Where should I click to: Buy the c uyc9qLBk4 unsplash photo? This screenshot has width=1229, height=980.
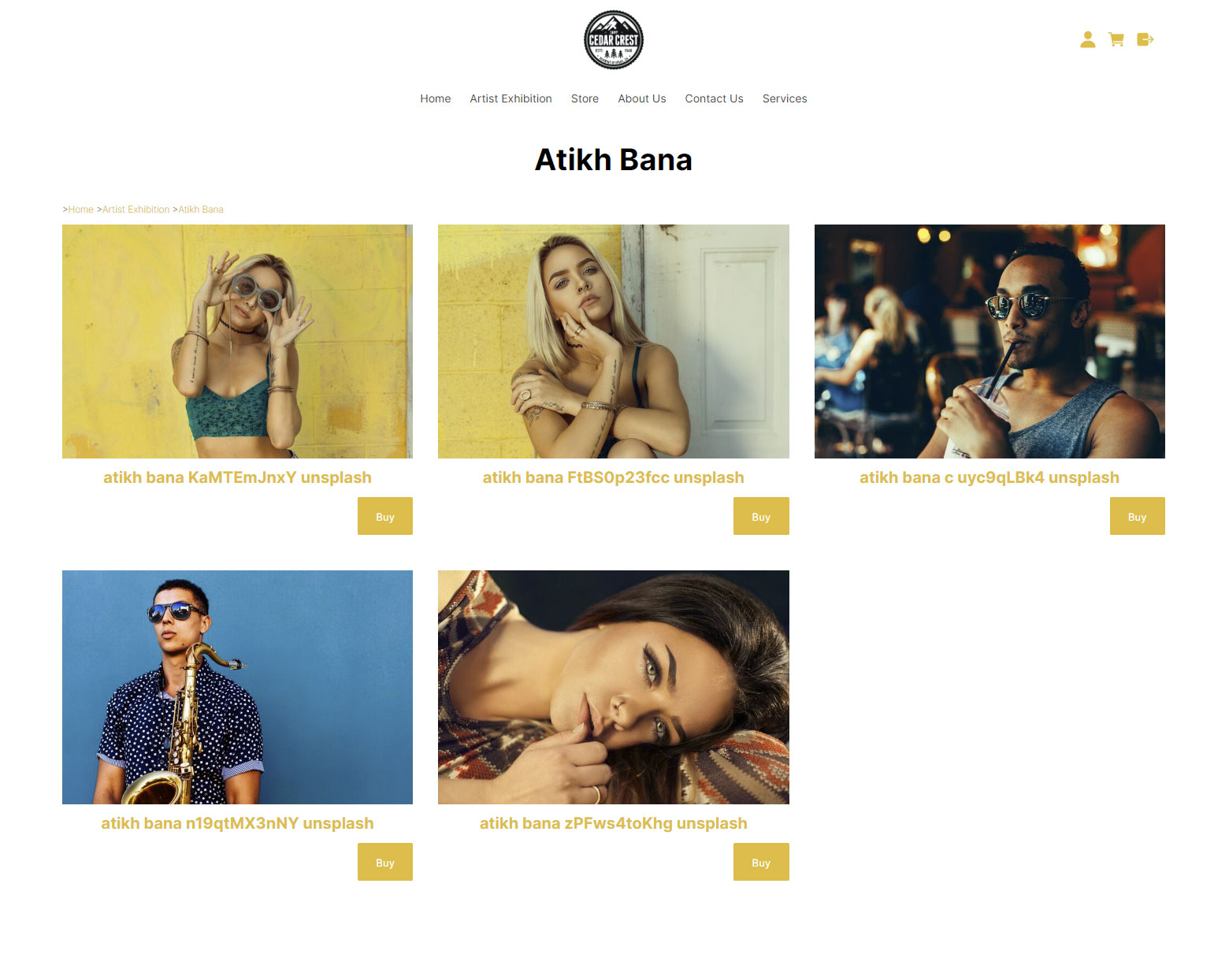tap(1137, 516)
